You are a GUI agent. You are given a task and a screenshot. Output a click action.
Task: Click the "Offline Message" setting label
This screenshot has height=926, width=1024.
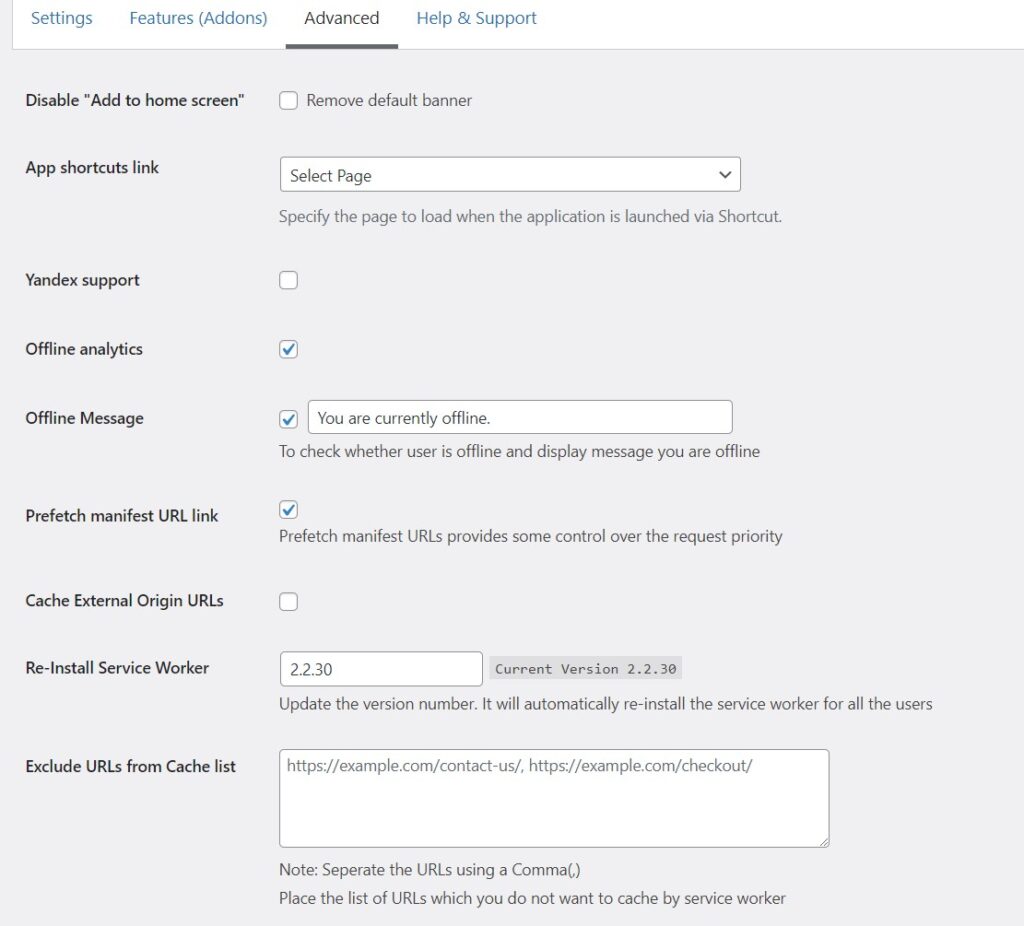pyautogui.click(x=85, y=418)
